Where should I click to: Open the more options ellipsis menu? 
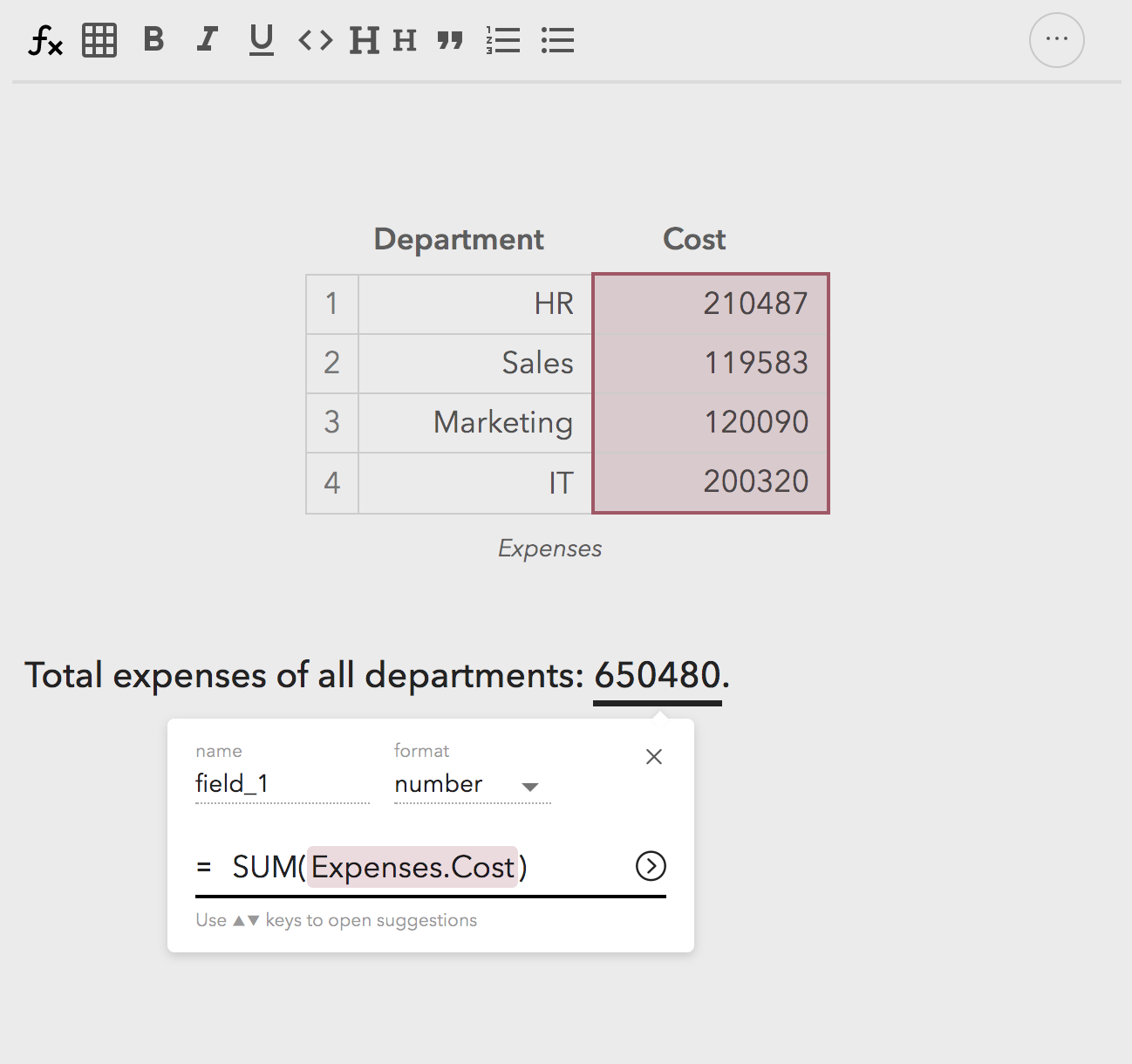(1056, 40)
